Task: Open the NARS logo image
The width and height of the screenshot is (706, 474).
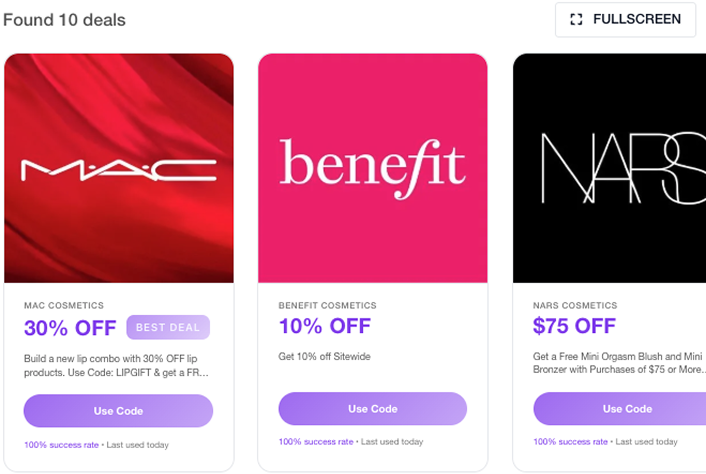Action: (610, 168)
